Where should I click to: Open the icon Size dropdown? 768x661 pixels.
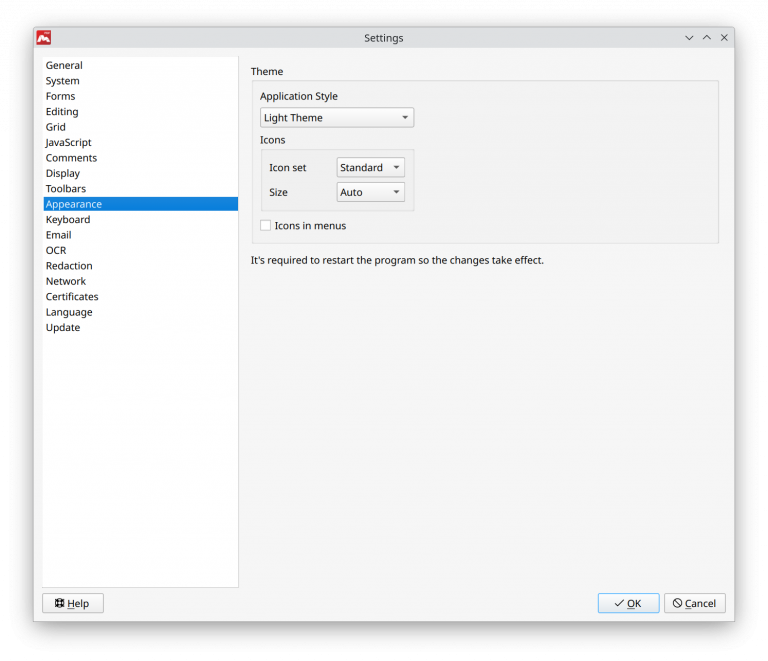pyautogui.click(x=370, y=192)
